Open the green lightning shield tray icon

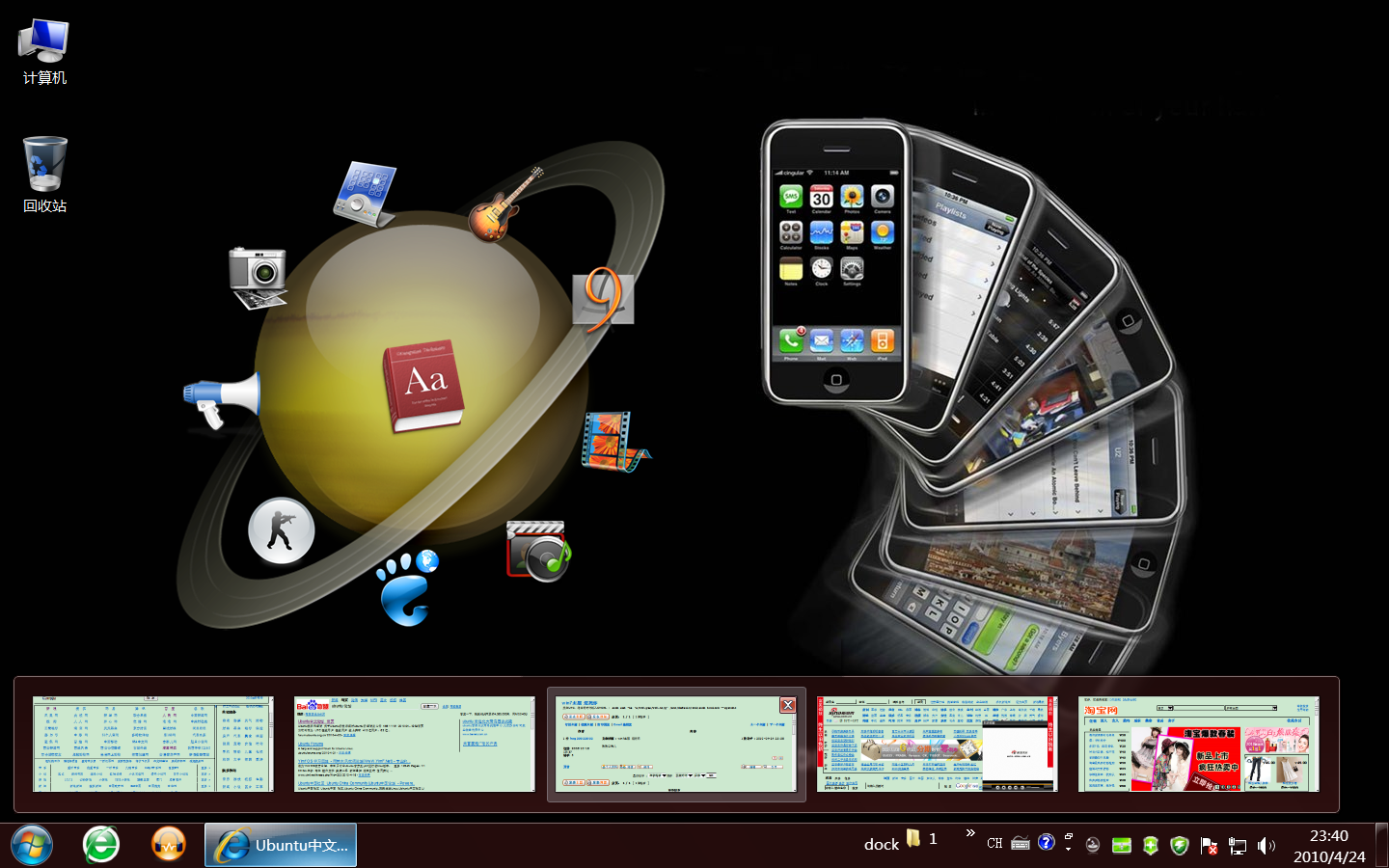[1180, 846]
